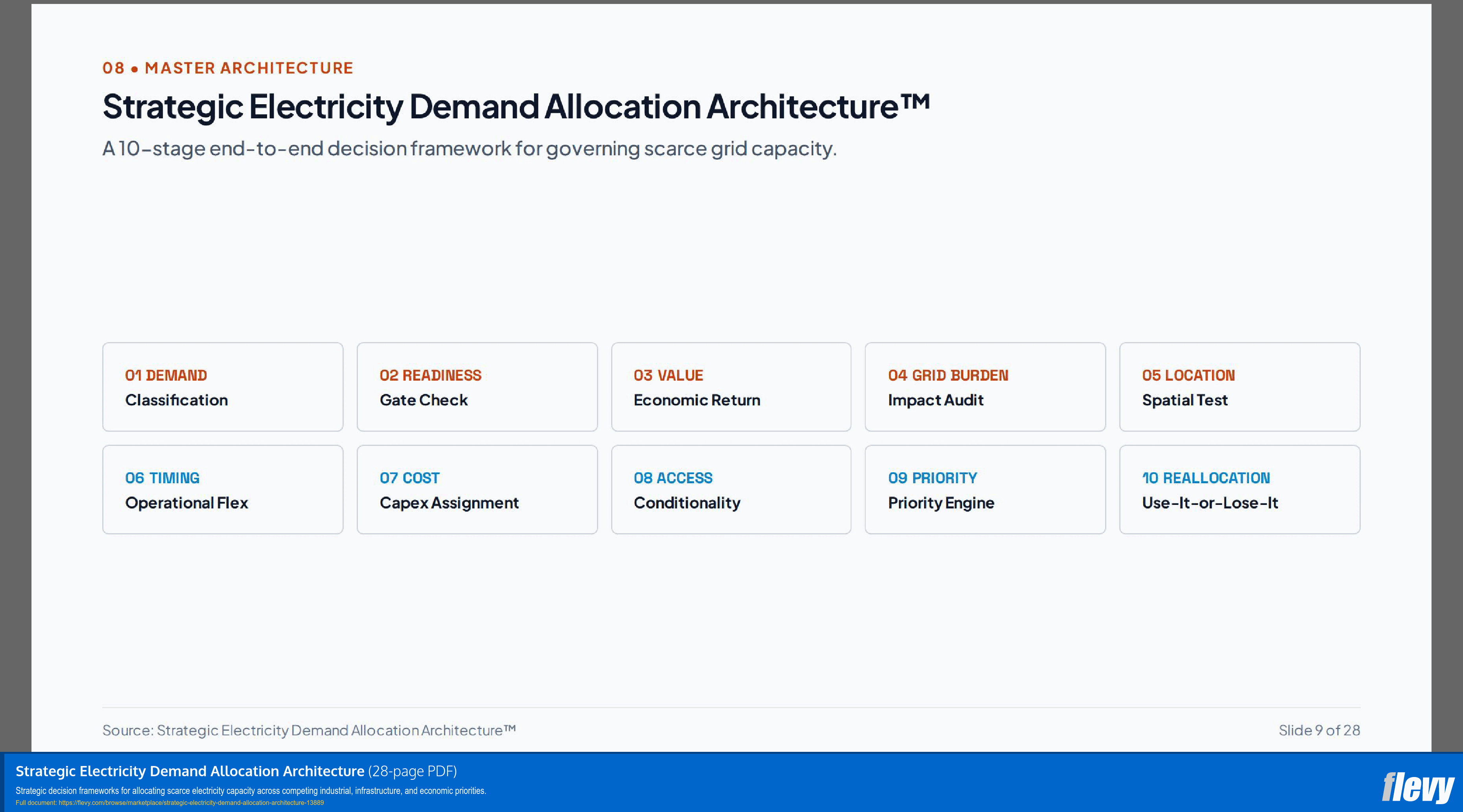Click the 04 GRID BURDEN Impact Audit card
Image resolution: width=1463 pixels, height=812 pixels.
point(985,387)
